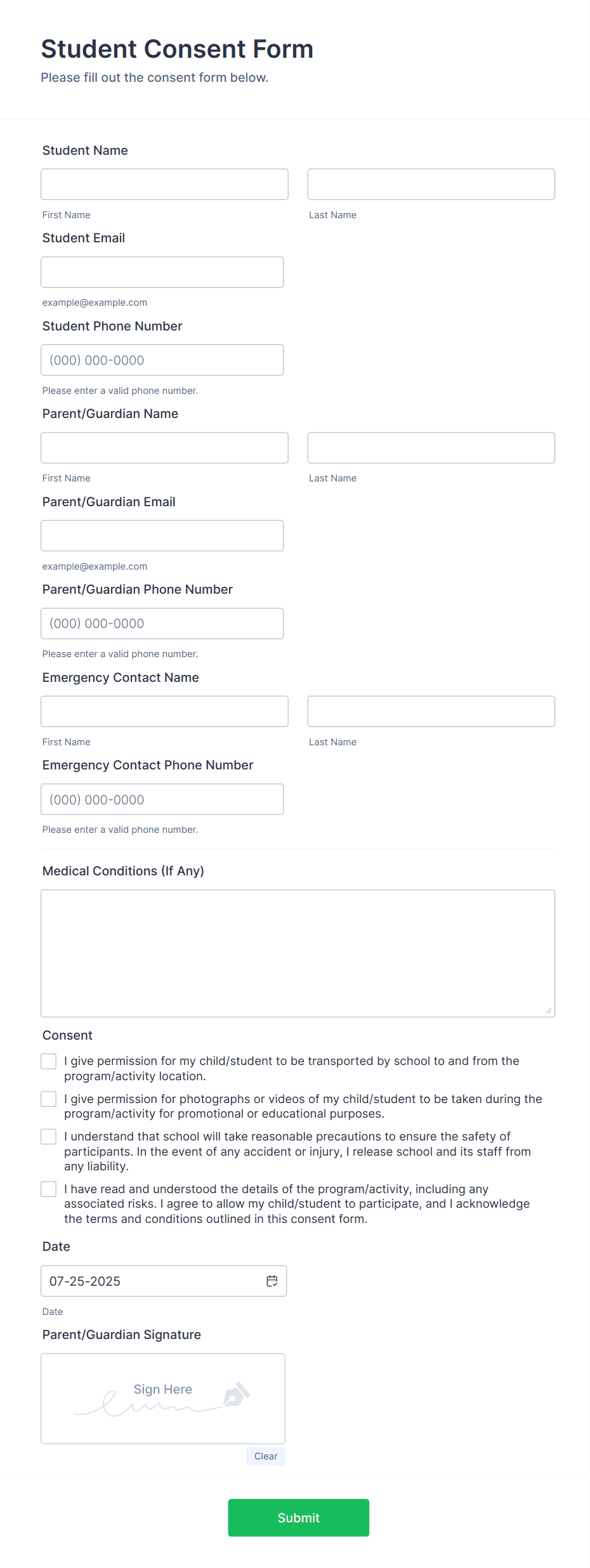Click the Sign Here signature area
590x1568 pixels.
tap(162, 1399)
